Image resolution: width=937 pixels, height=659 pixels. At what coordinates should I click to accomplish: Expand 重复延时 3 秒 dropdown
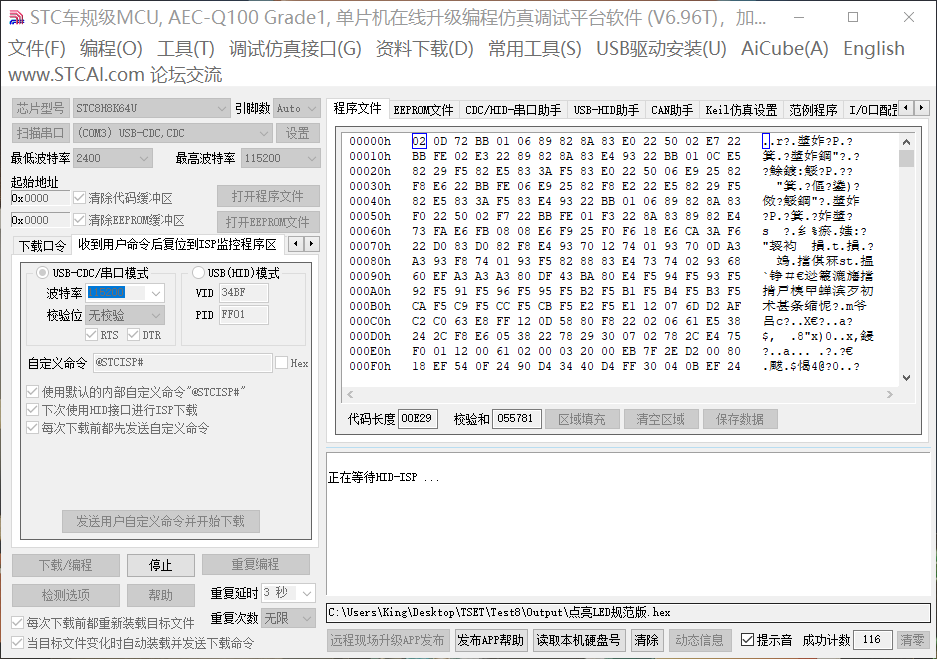[307, 593]
